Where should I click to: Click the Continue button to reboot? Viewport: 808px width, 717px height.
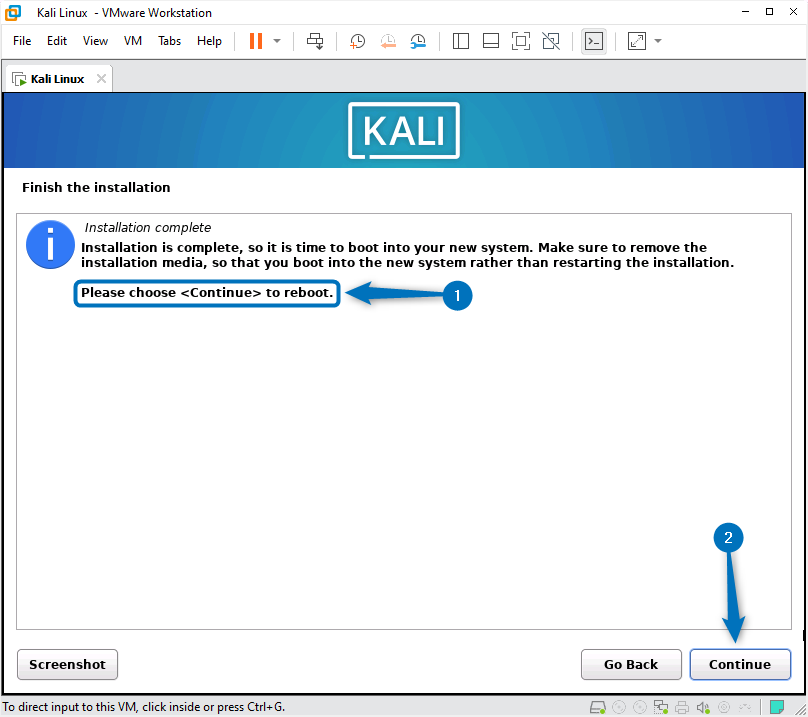click(740, 664)
